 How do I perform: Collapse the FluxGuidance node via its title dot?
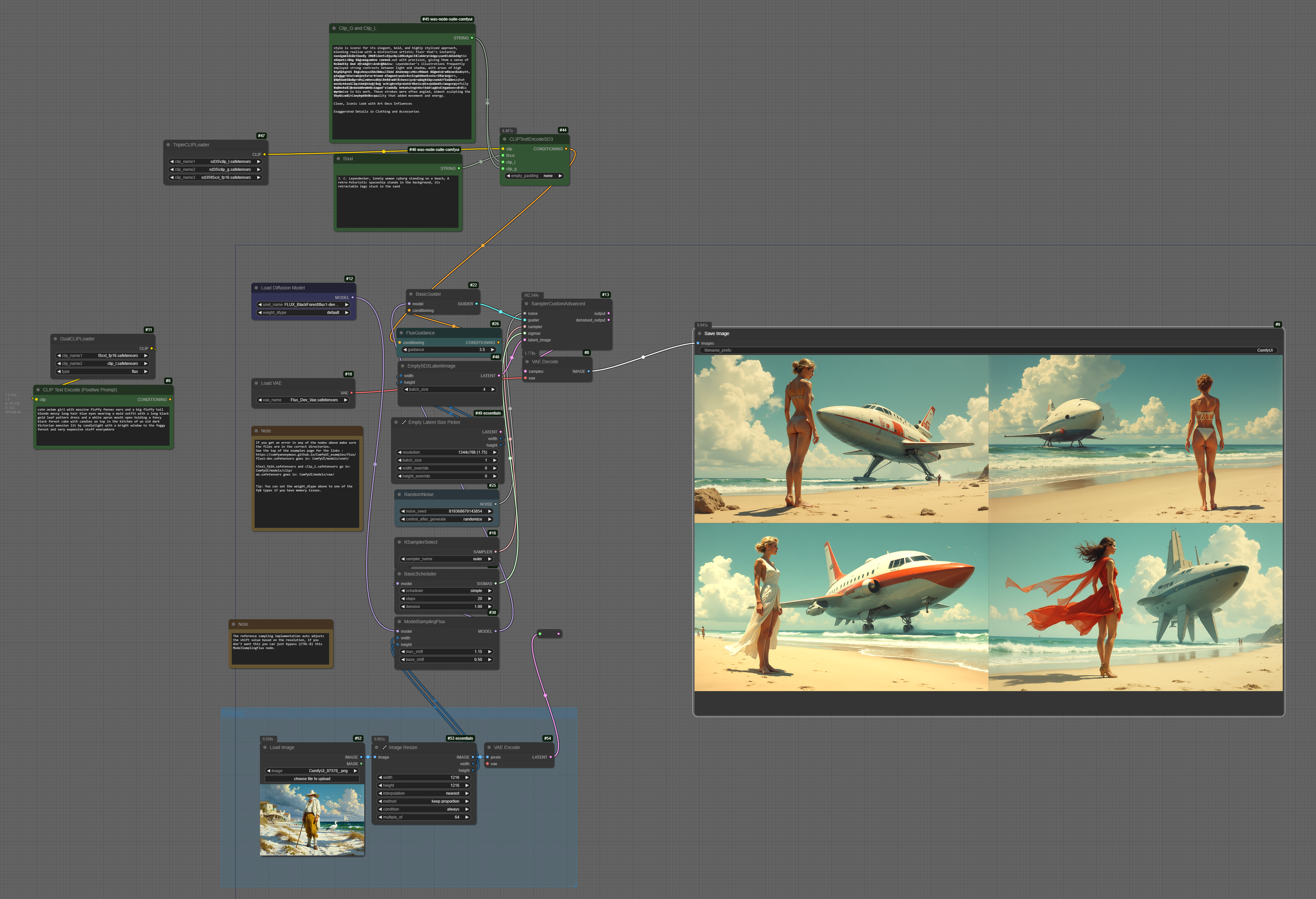click(x=402, y=333)
